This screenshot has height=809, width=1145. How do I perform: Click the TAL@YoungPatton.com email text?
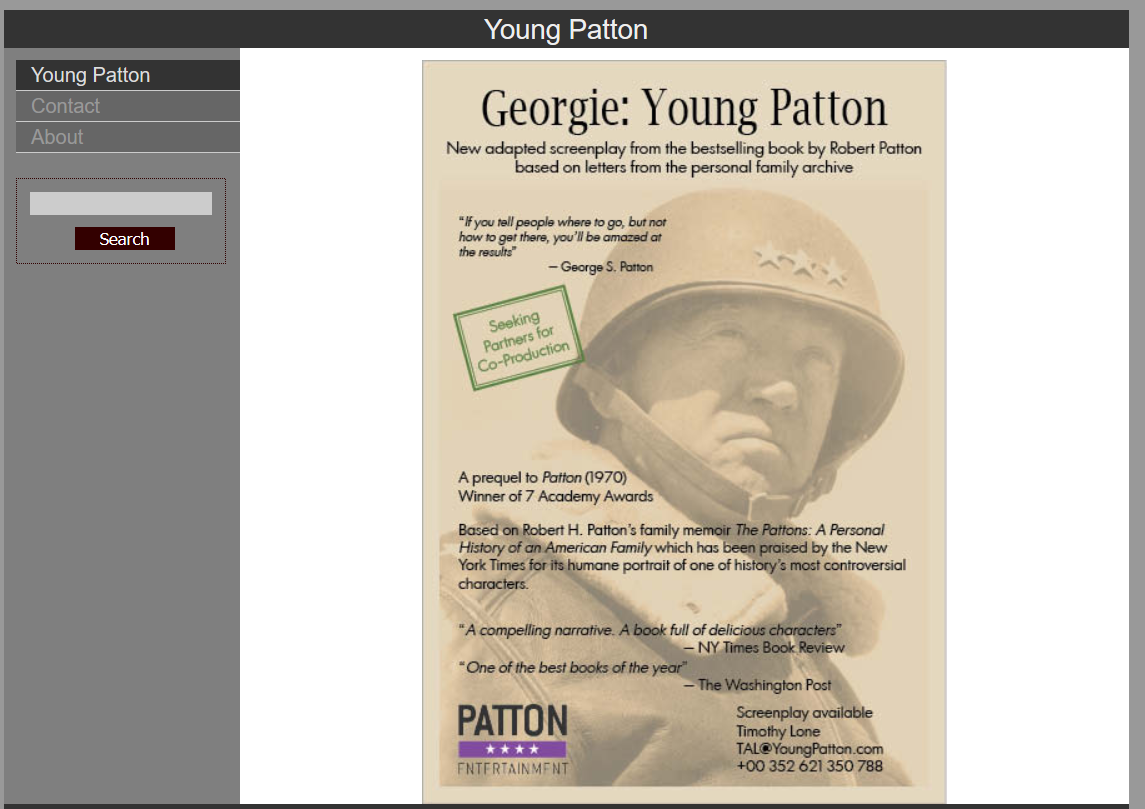[x=810, y=748]
